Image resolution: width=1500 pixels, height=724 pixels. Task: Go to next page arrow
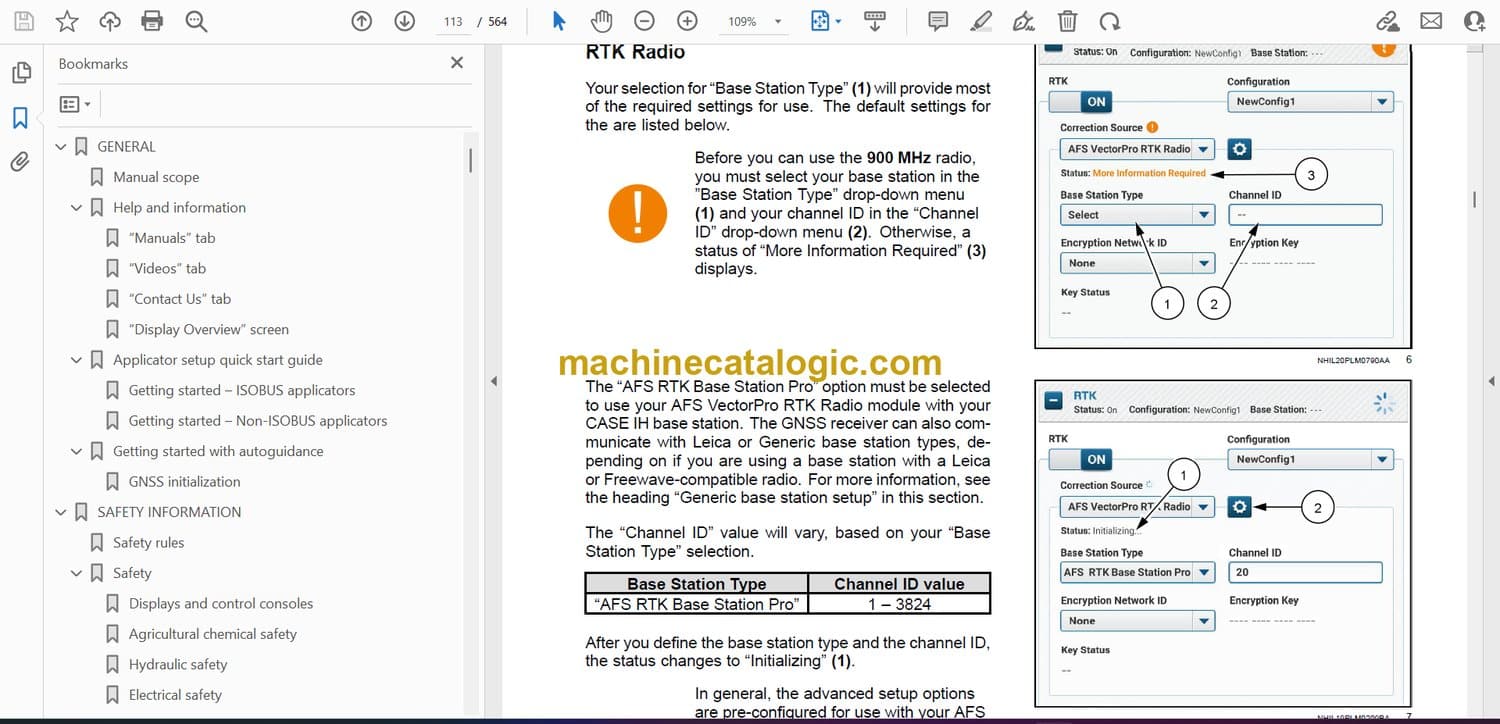tap(404, 21)
